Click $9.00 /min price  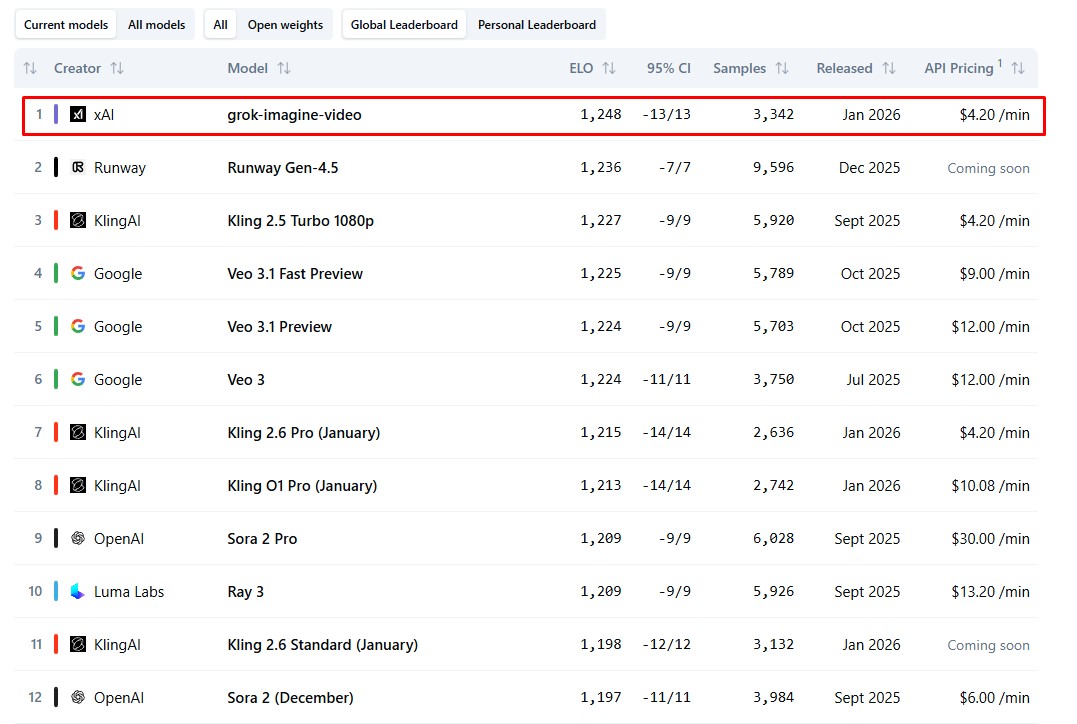point(995,273)
